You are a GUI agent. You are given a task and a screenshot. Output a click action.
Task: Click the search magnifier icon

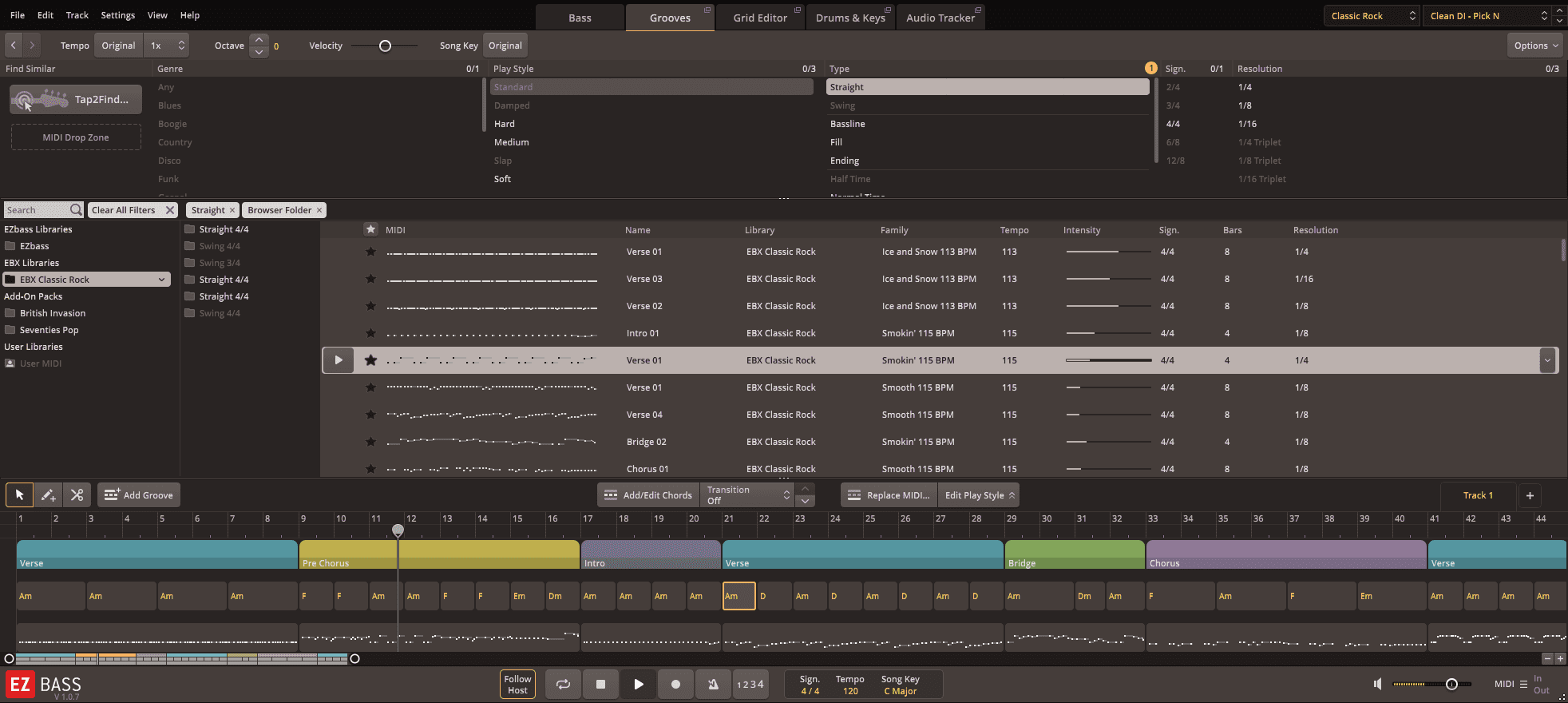76,210
